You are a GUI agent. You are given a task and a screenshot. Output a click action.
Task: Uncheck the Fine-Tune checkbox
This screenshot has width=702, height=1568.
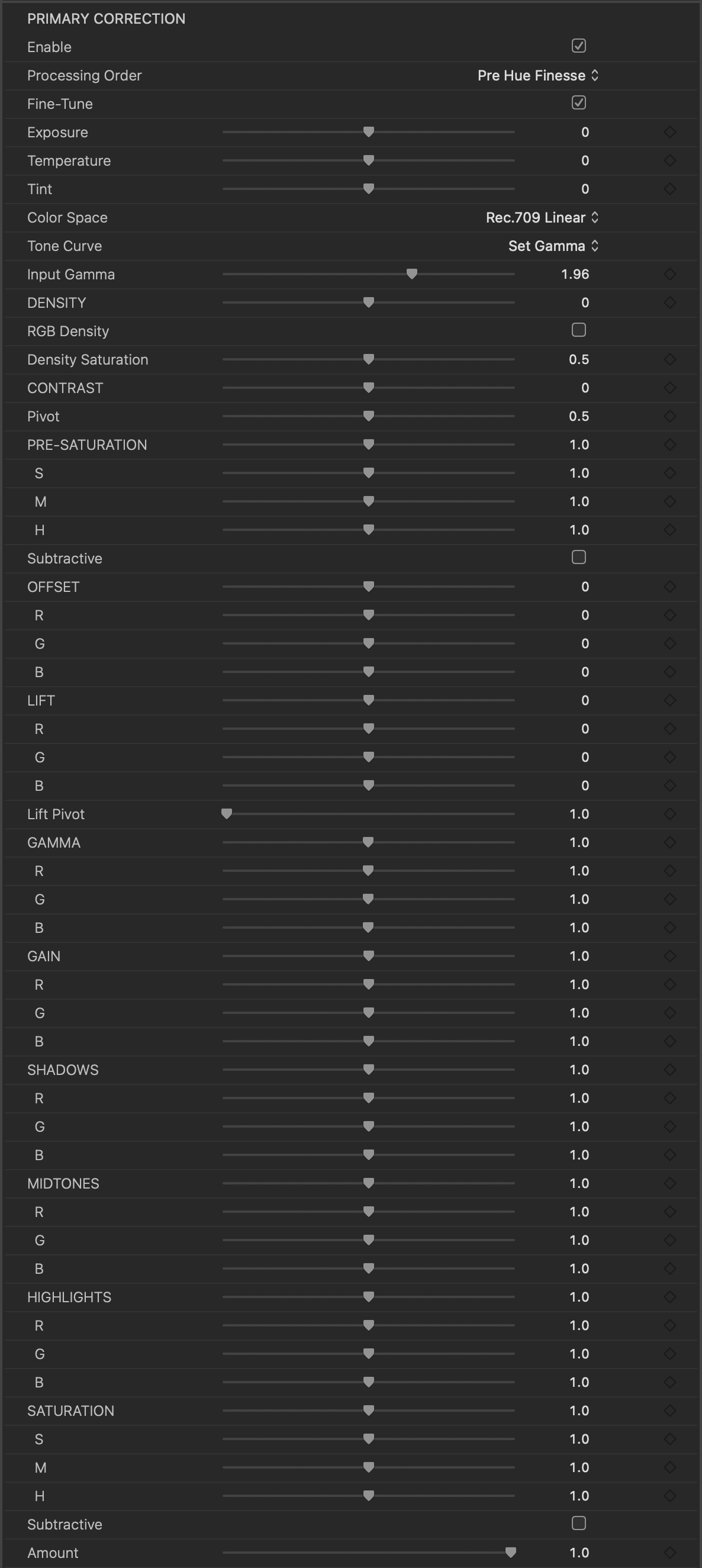(578, 103)
